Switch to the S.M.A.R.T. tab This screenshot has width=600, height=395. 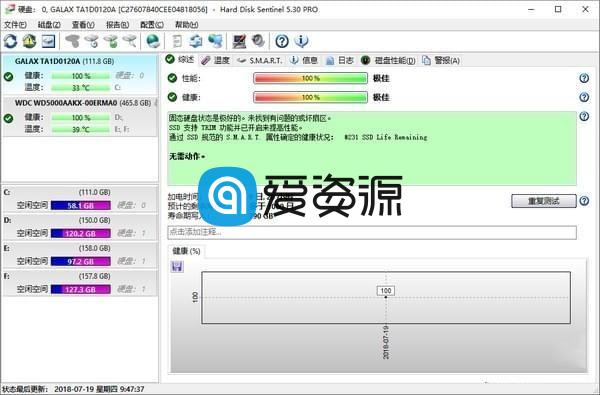coord(260,60)
